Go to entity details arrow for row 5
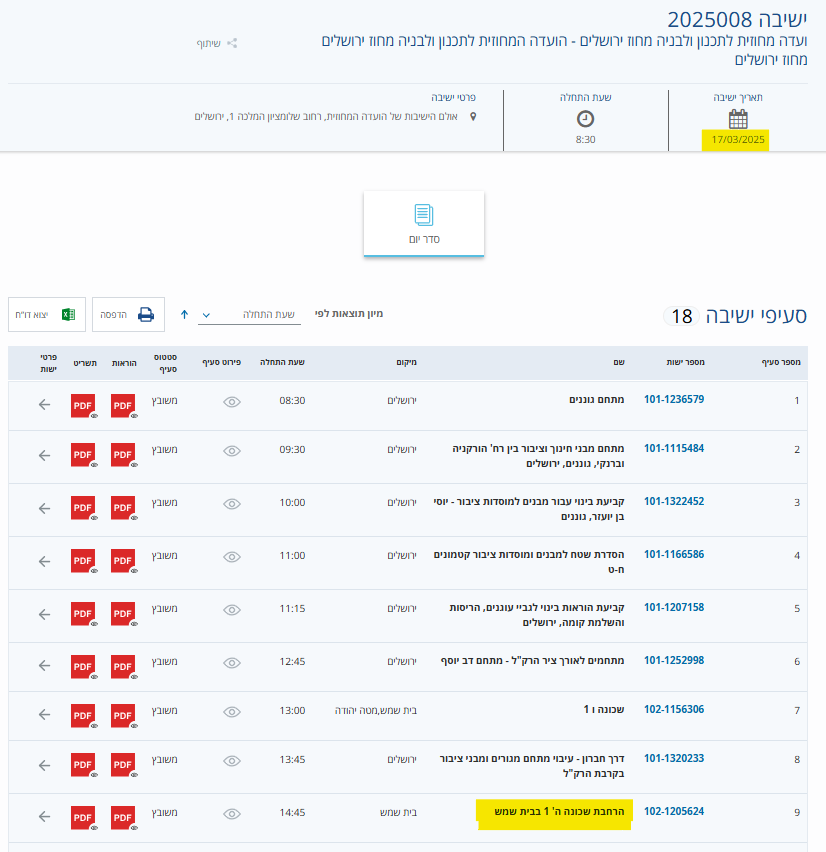This screenshot has width=826, height=852. tap(45, 614)
